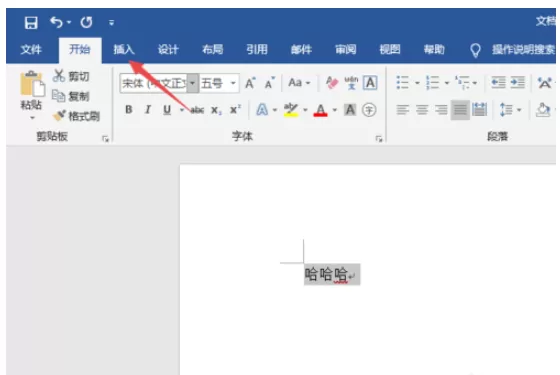
Task: Open the phonetic guide (拼音) tool
Action: coord(351,83)
